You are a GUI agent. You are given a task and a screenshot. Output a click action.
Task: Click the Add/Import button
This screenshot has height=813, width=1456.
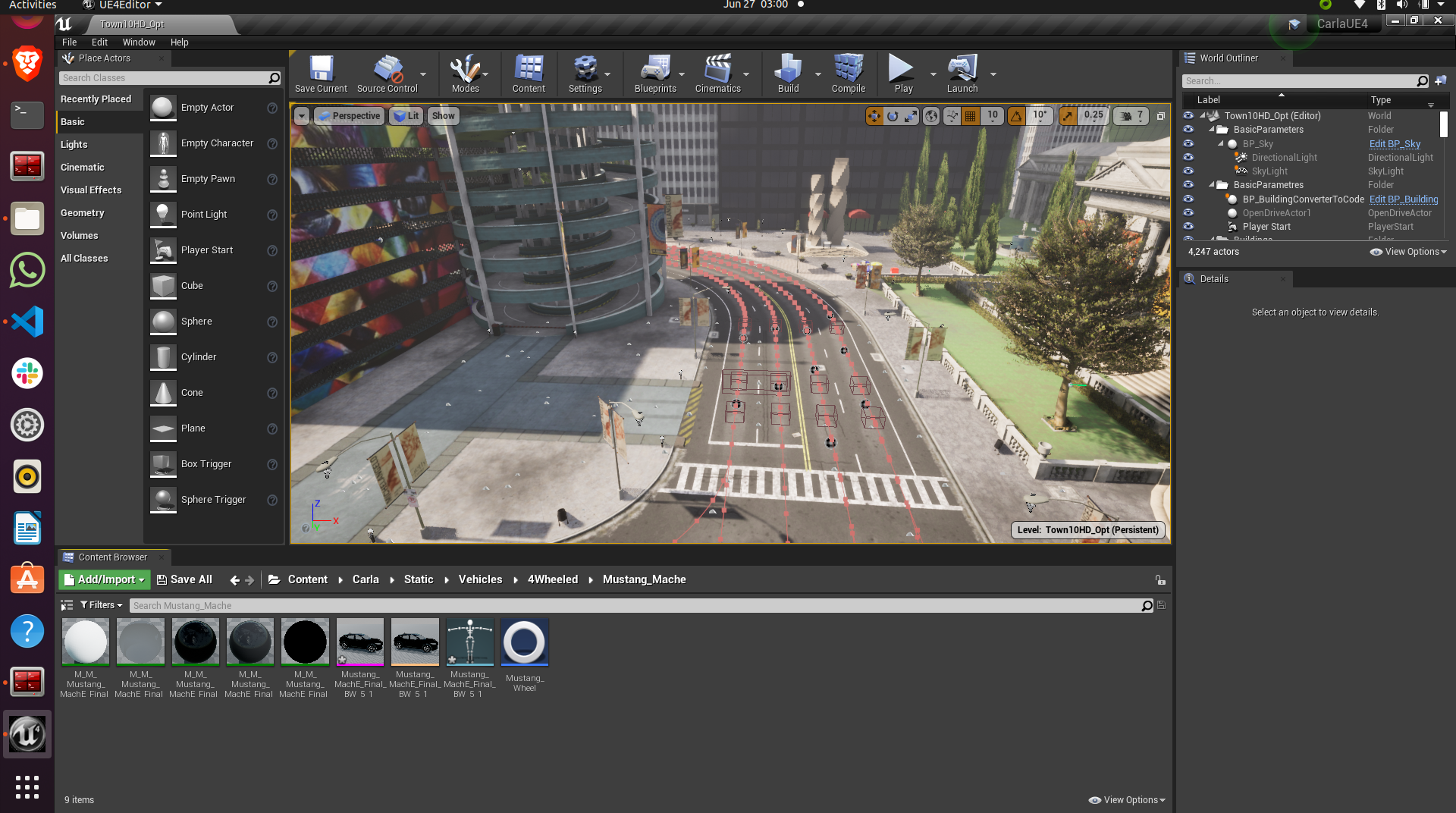104,579
